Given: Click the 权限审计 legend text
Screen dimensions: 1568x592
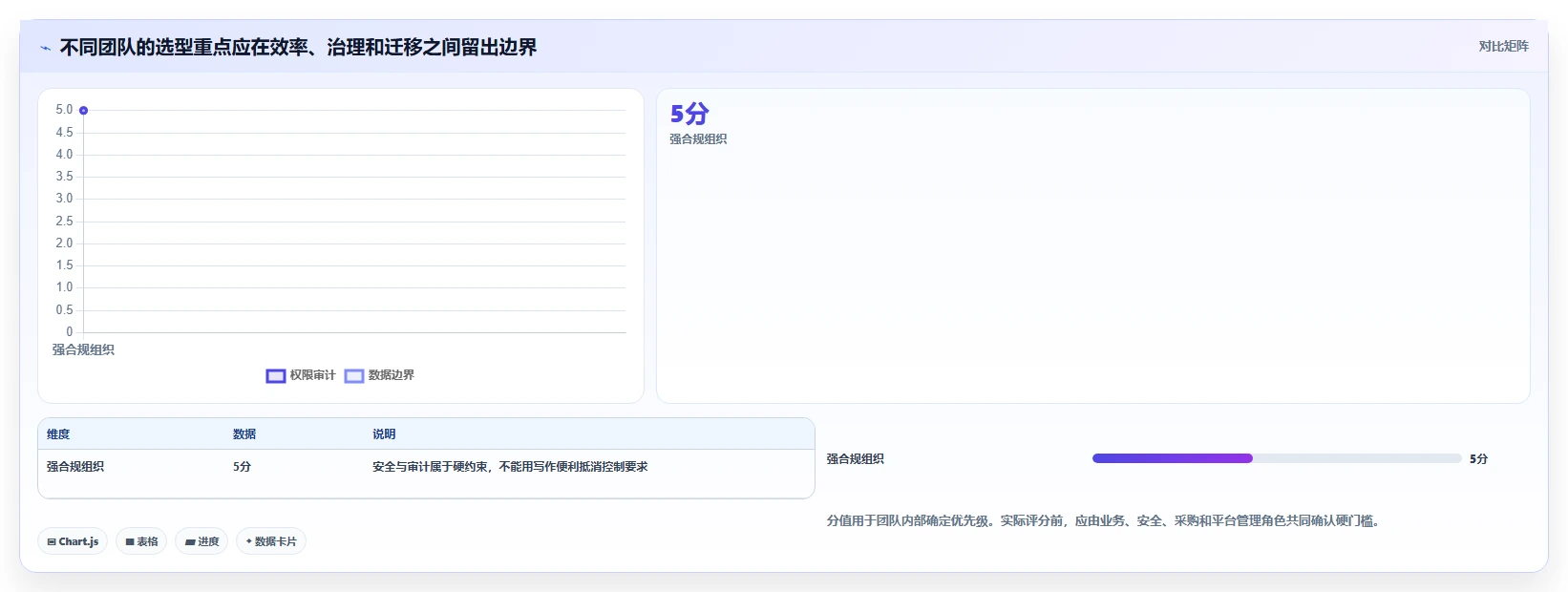Looking at the screenshot, I should [313, 375].
